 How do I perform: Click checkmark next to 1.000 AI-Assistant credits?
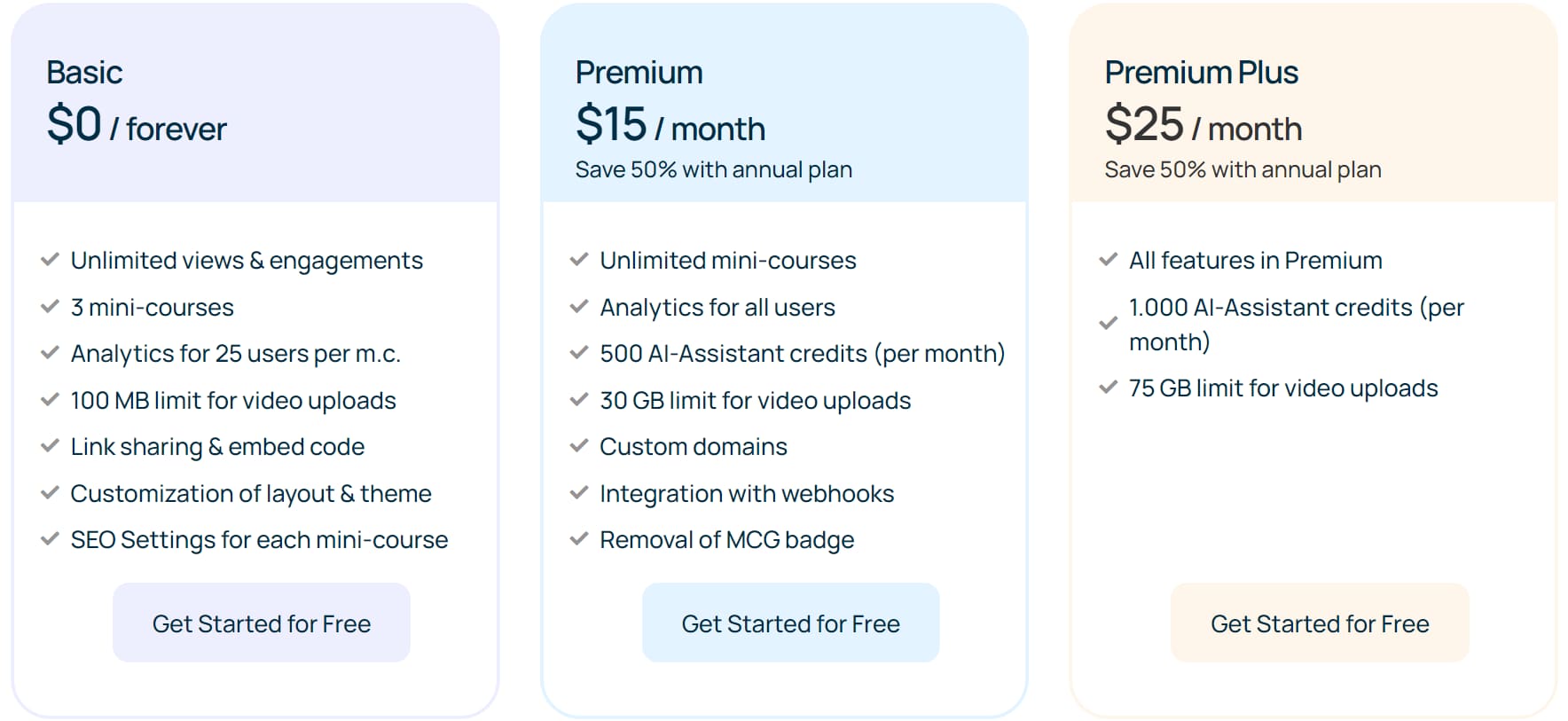tap(1108, 324)
